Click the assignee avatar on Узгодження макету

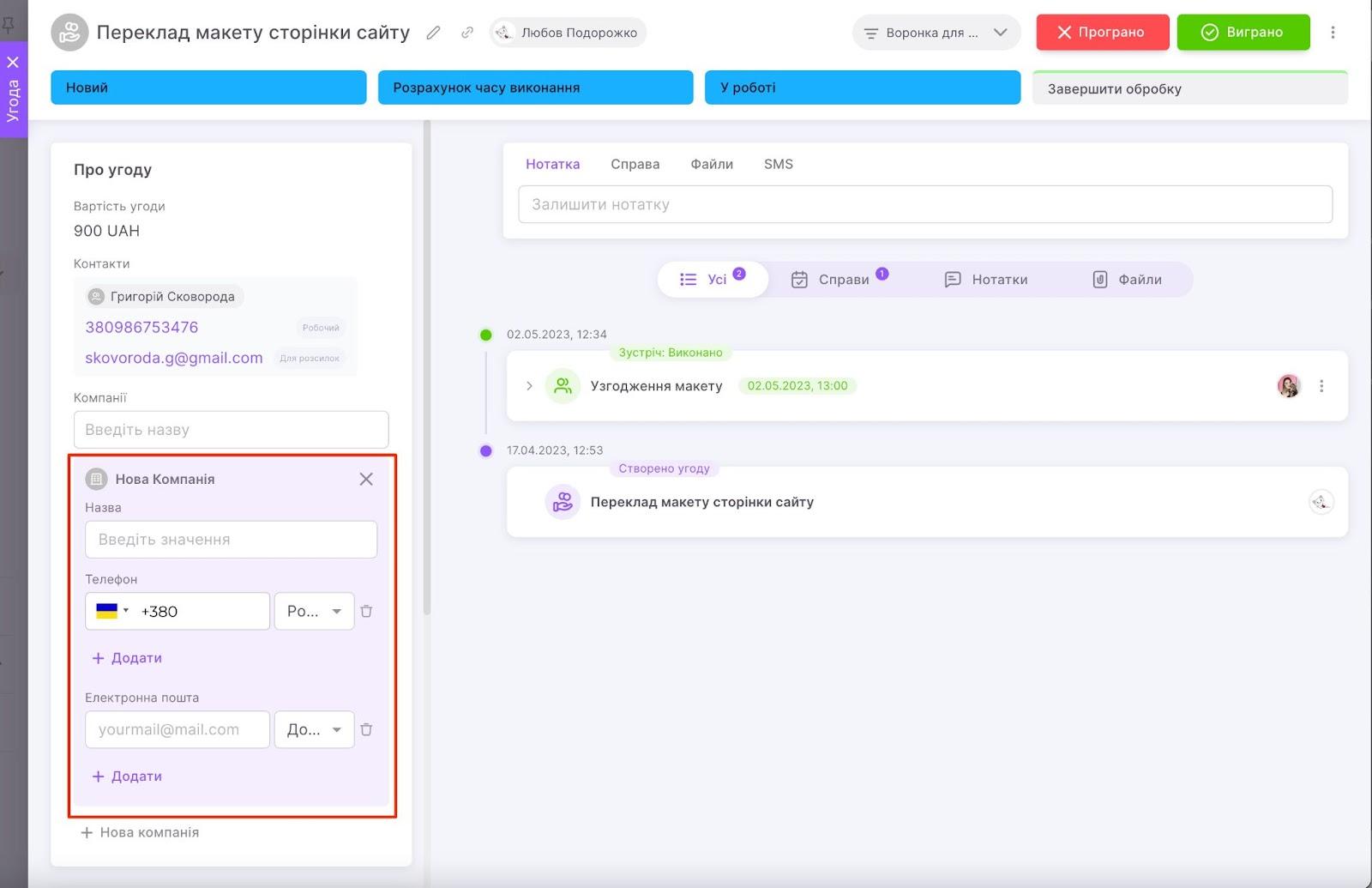point(1288,386)
